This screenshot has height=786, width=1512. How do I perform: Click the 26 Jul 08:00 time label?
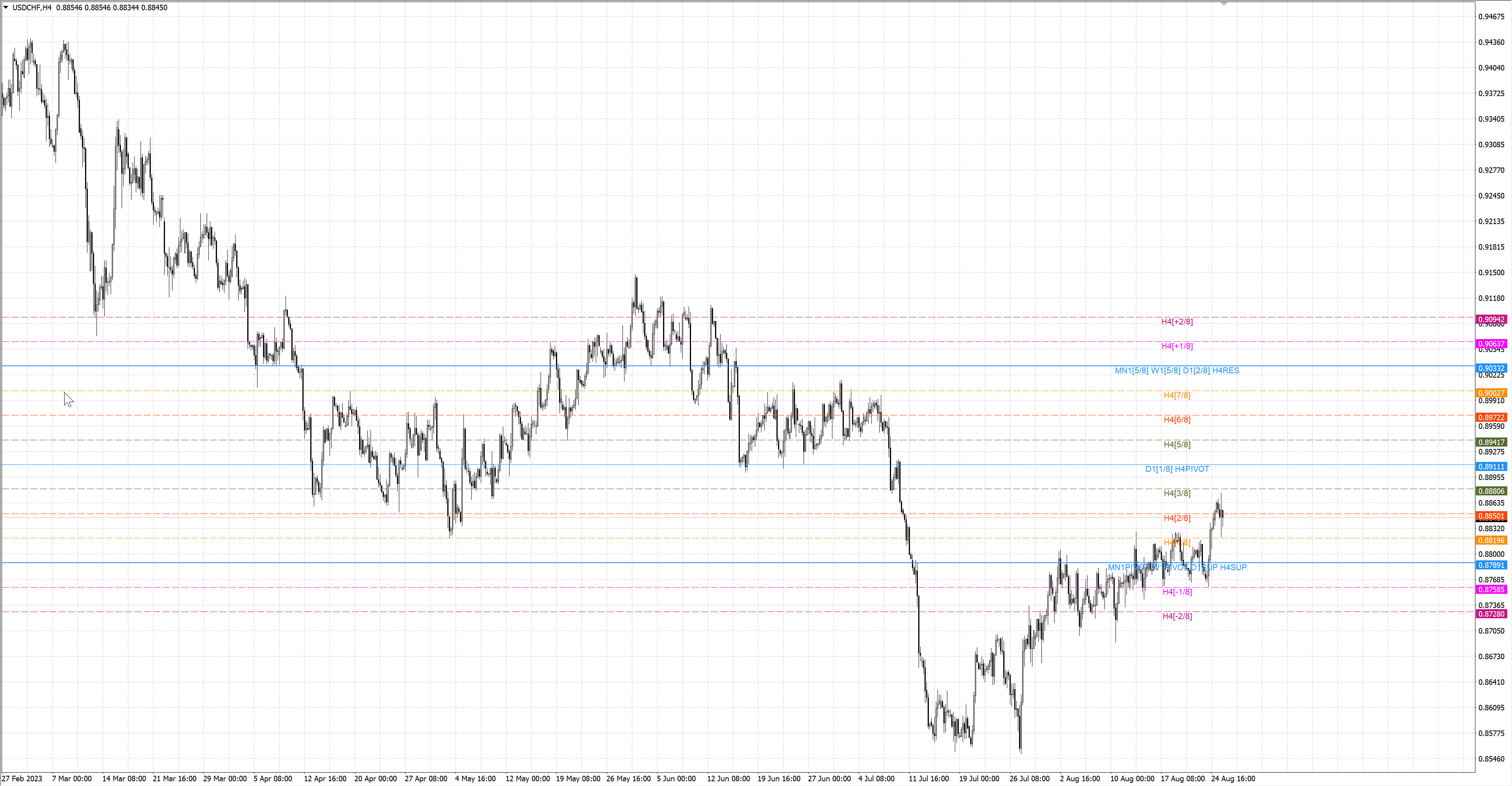click(x=1029, y=779)
